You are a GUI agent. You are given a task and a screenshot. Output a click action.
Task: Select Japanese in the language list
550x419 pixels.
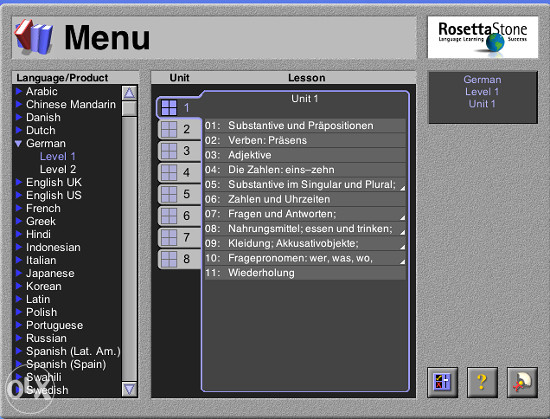(50, 273)
